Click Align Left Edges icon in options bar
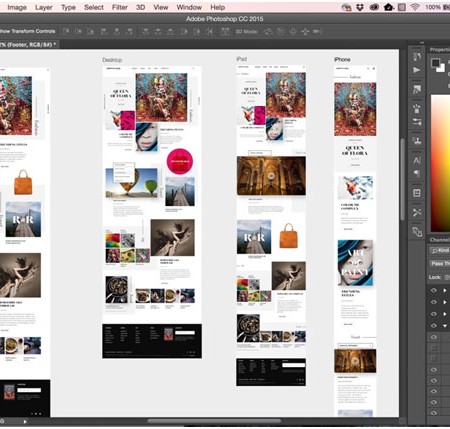The width and height of the screenshot is (450, 429). [x=104, y=32]
